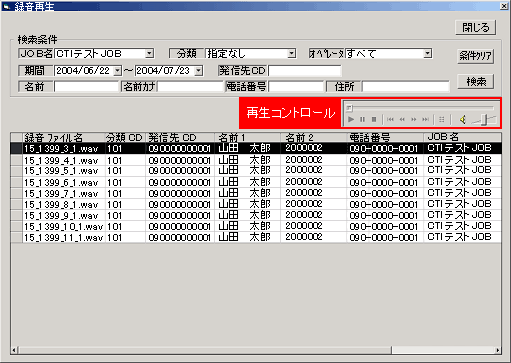This screenshot has height=363, width=511.
Task: Expand the start date 2004/06/22 picker
Action: [117, 71]
